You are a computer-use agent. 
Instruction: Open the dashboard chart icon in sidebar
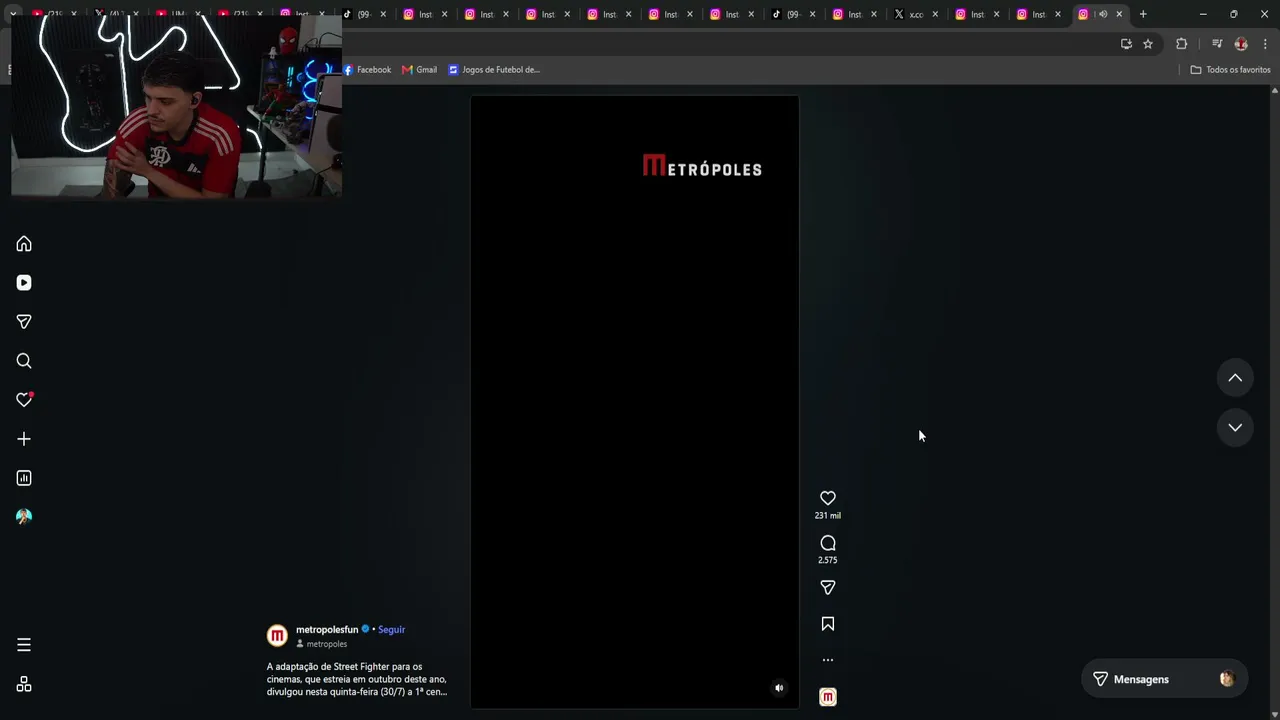tap(24, 478)
